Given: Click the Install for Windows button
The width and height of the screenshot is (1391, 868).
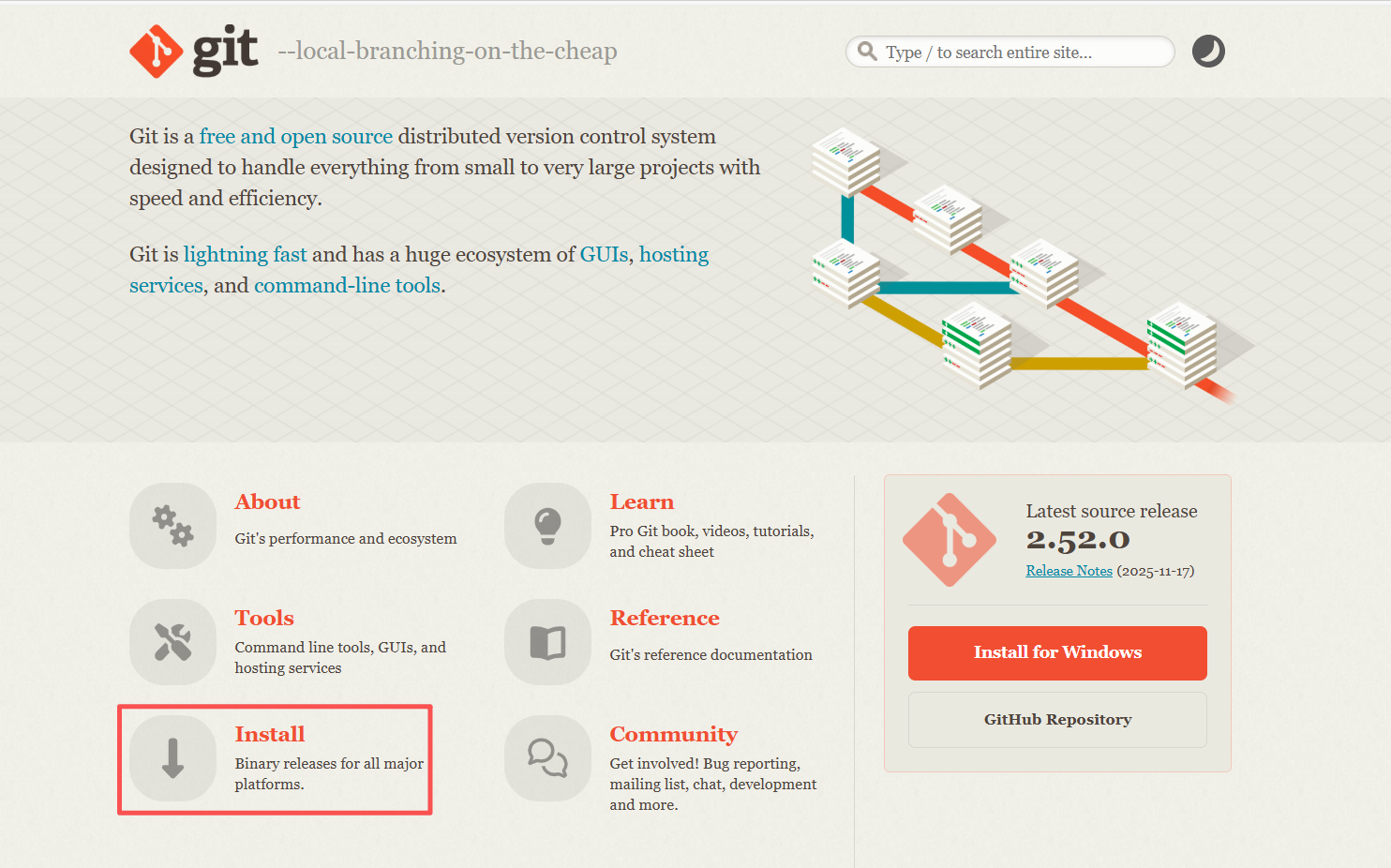Looking at the screenshot, I should coord(1057,652).
